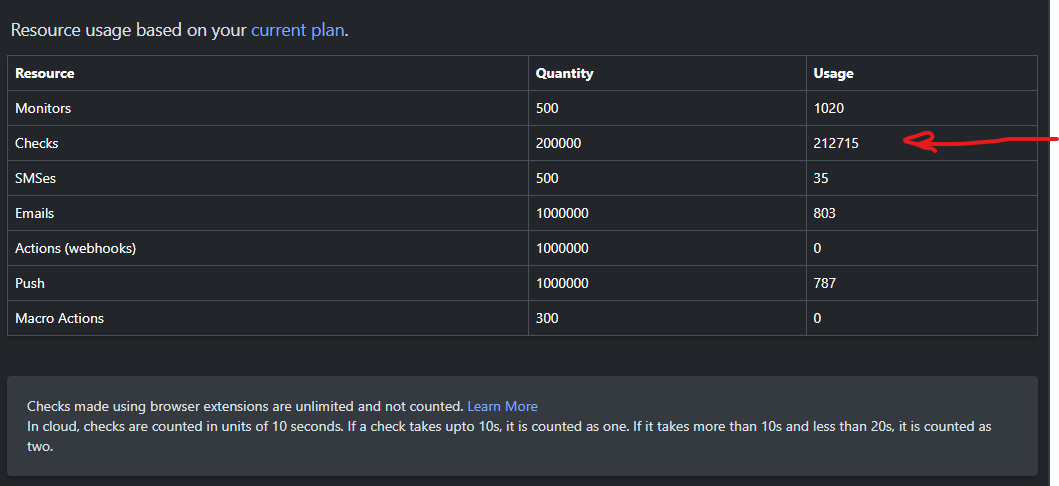This screenshot has height=486, width=1059.
Task: Click the Monitors usage value 1020
Action: tap(829, 108)
